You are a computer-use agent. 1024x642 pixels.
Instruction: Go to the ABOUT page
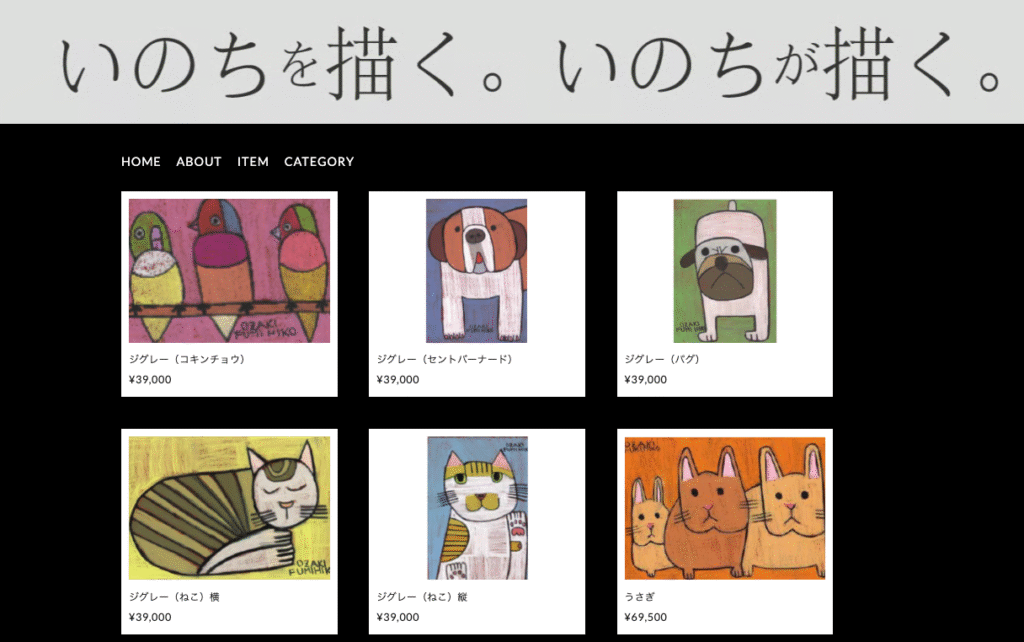[x=199, y=161]
